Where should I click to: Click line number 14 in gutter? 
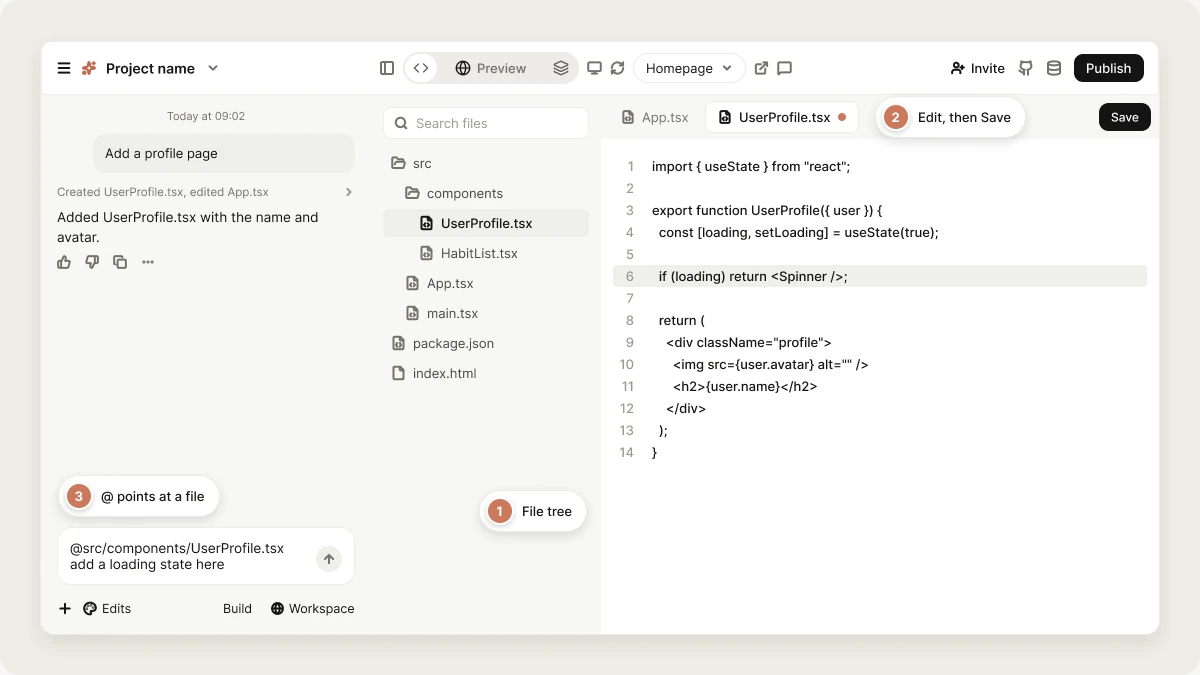627,452
